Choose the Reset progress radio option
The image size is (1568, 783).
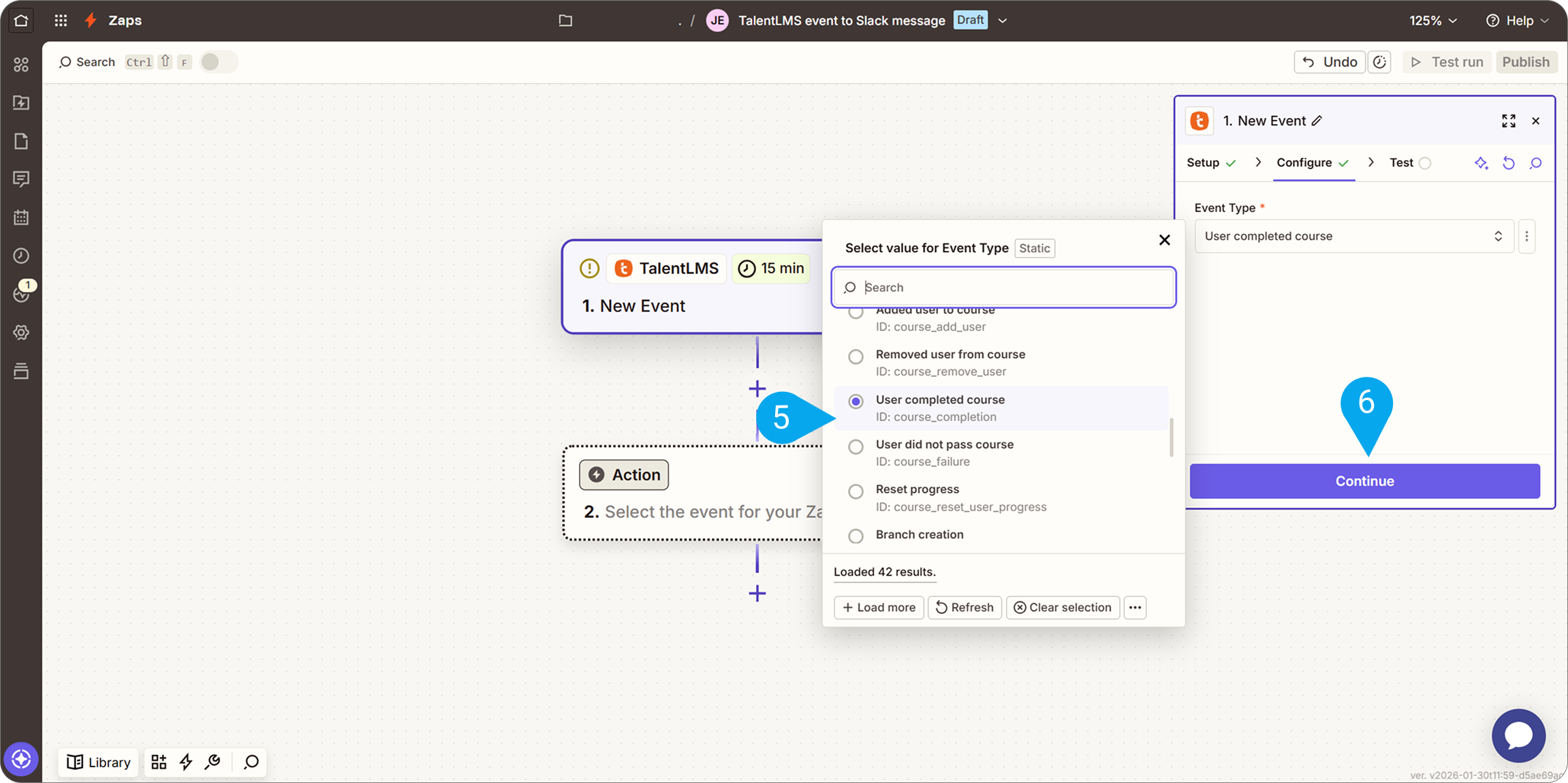(x=856, y=491)
